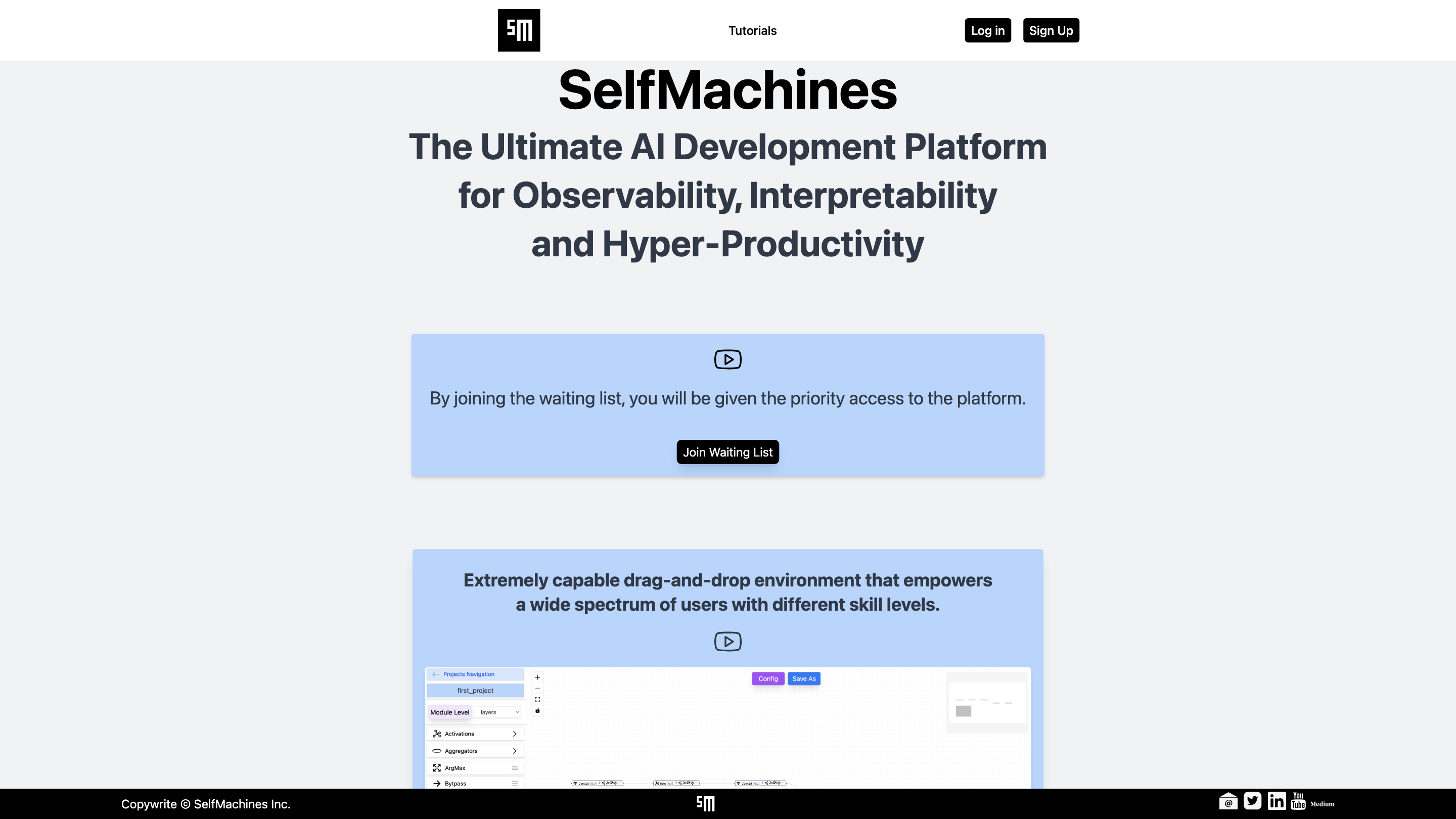Play the drag-and-drop environment demo video
Screen dimensions: 1456x819
[x=727, y=642]
